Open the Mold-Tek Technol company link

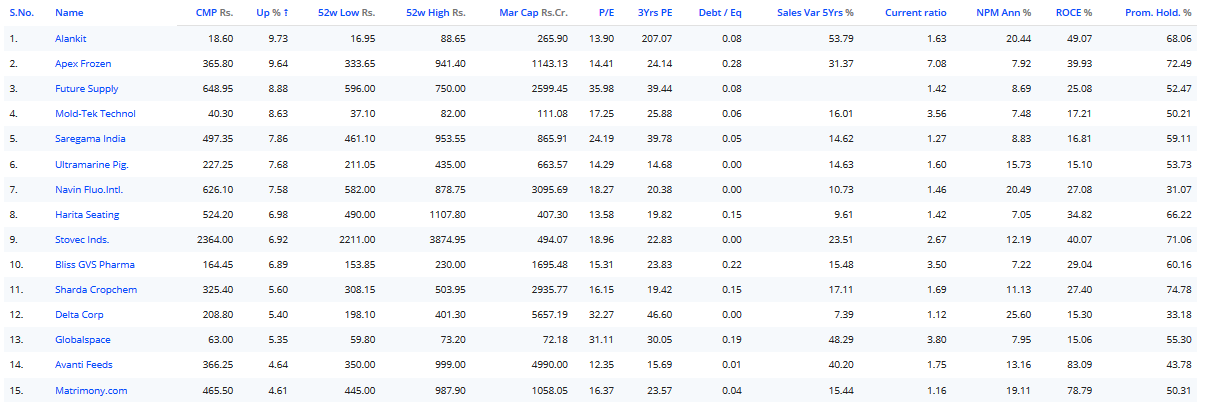point(95,114)
